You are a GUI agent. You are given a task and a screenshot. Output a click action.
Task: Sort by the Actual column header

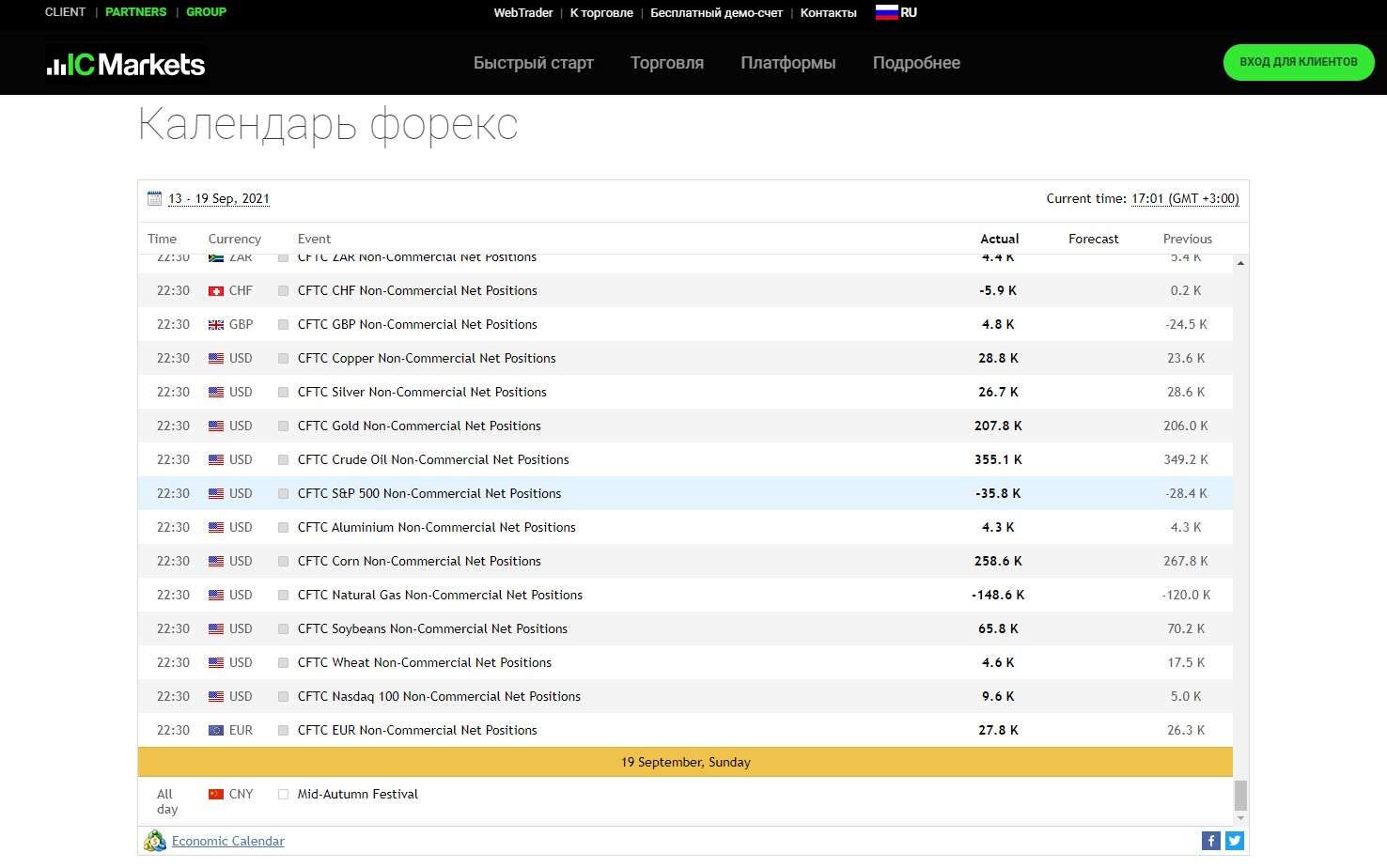tap(999, 239)
